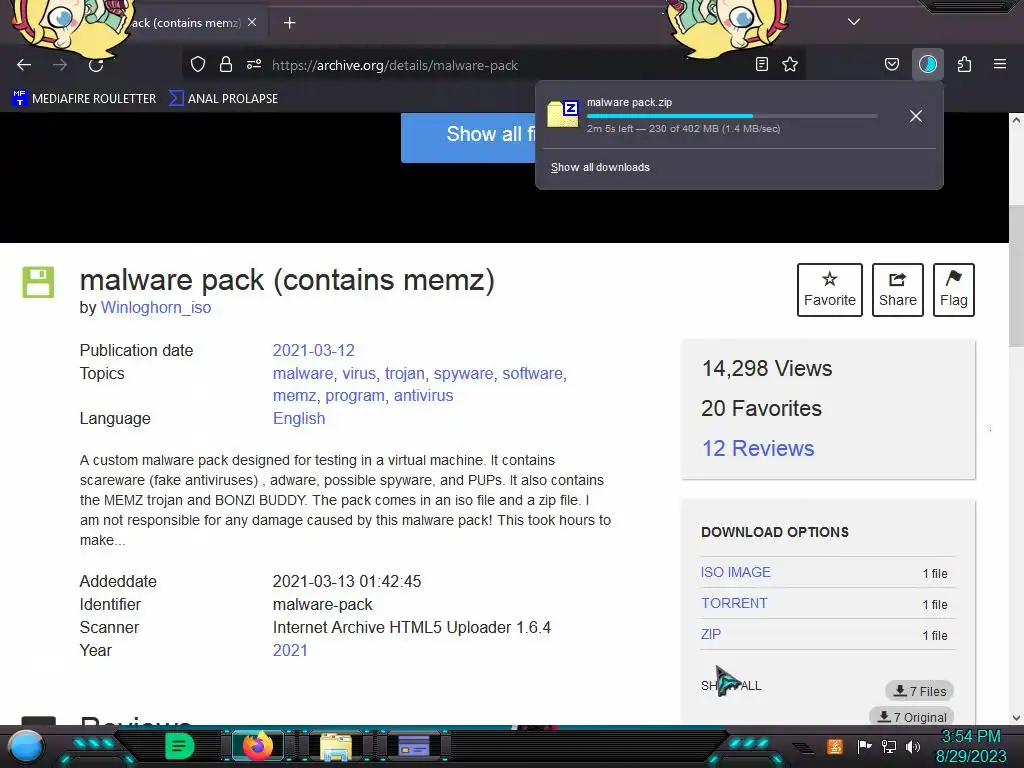Download the TORRENT option
The image size is (1024, 768).
[x=734, y=603]
